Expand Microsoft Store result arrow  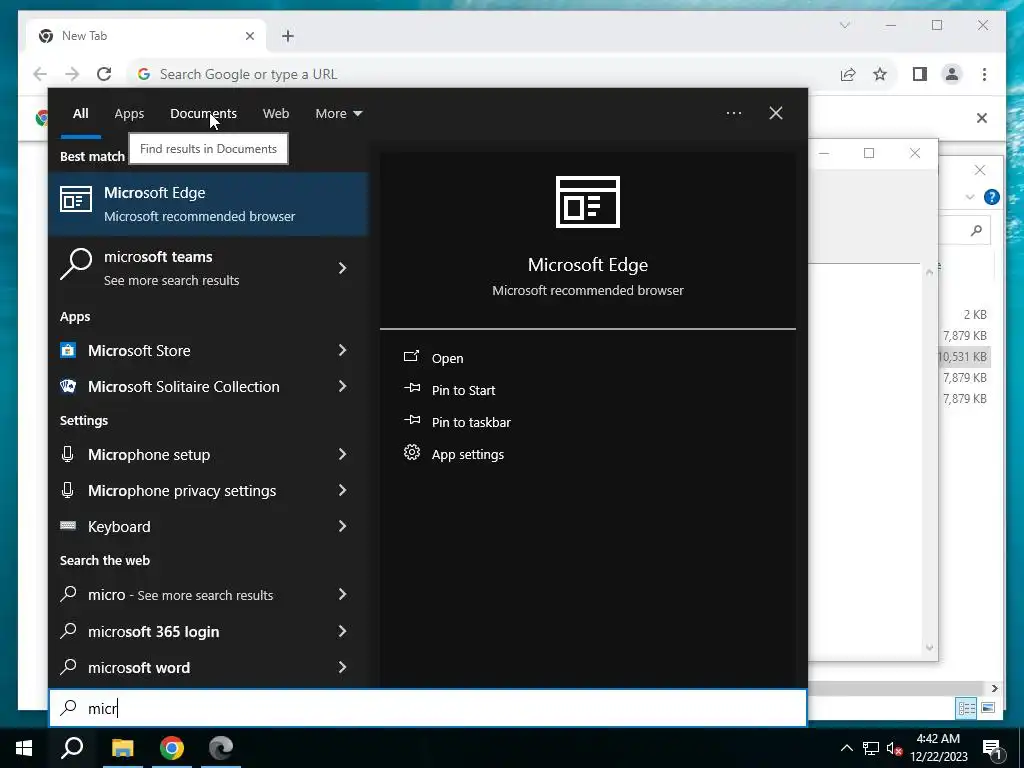pyautogui.click(x=342, y=350)
